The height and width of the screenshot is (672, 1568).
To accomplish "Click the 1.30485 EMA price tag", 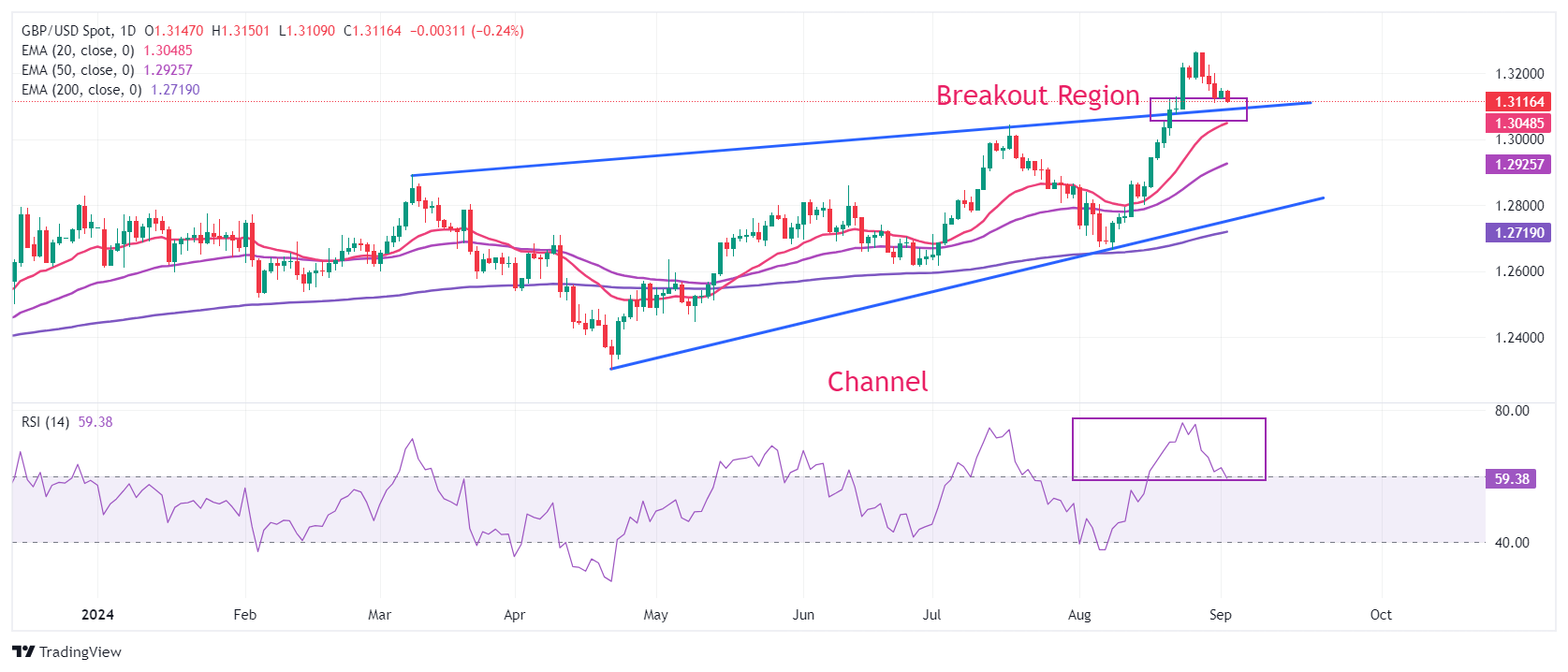I will (1518, 123).
